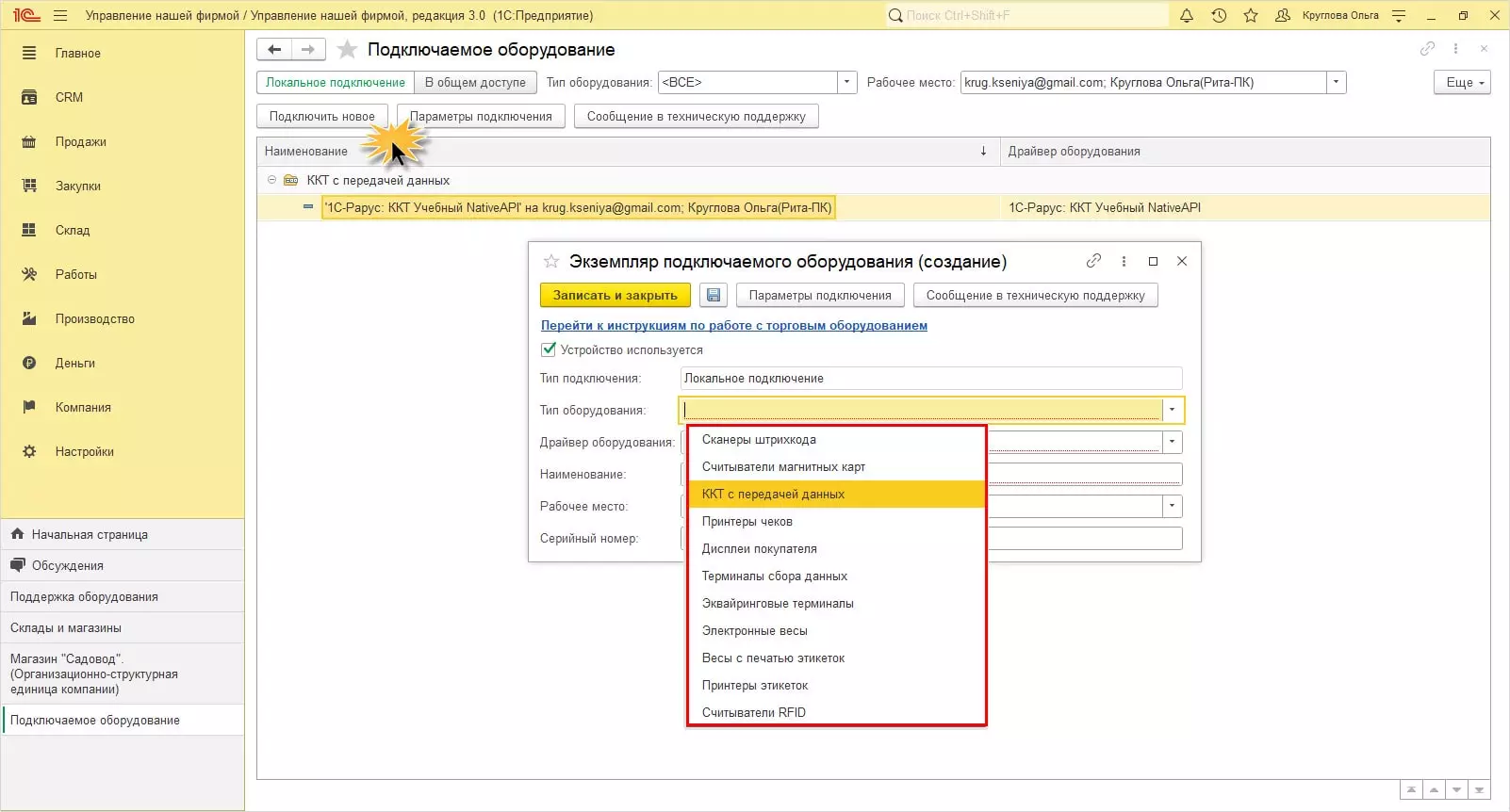The height and width of the screenshot is (812, 1510).
Task: Select Терминалы сбора данных option
Action: click(837, 577)
